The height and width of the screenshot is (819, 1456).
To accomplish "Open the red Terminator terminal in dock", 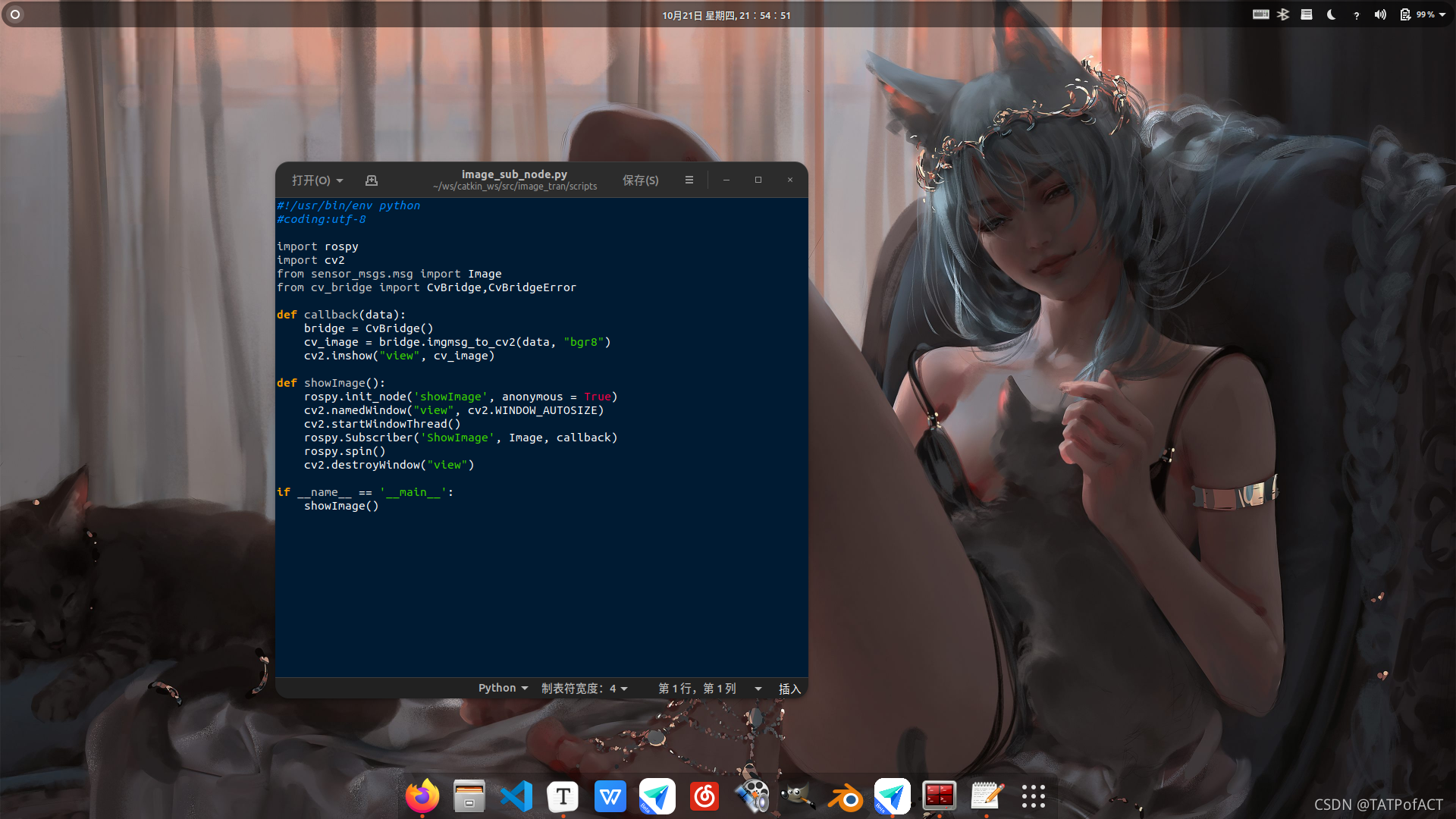I will click(x=940, y=797).
